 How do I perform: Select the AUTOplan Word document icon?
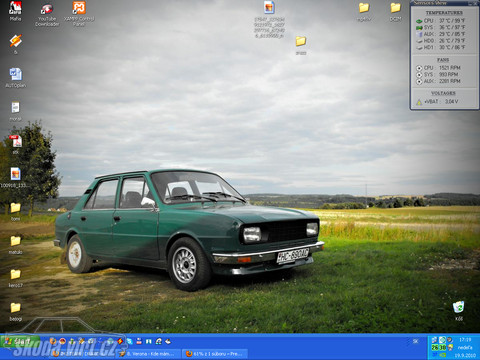[15, 78]
